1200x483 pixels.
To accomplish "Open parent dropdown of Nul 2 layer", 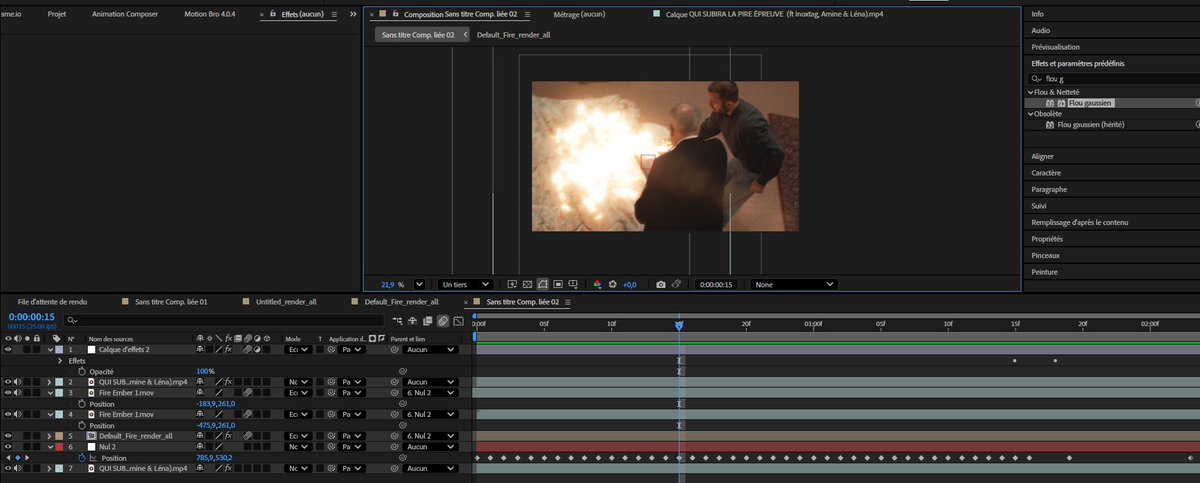I will [431, 447].
